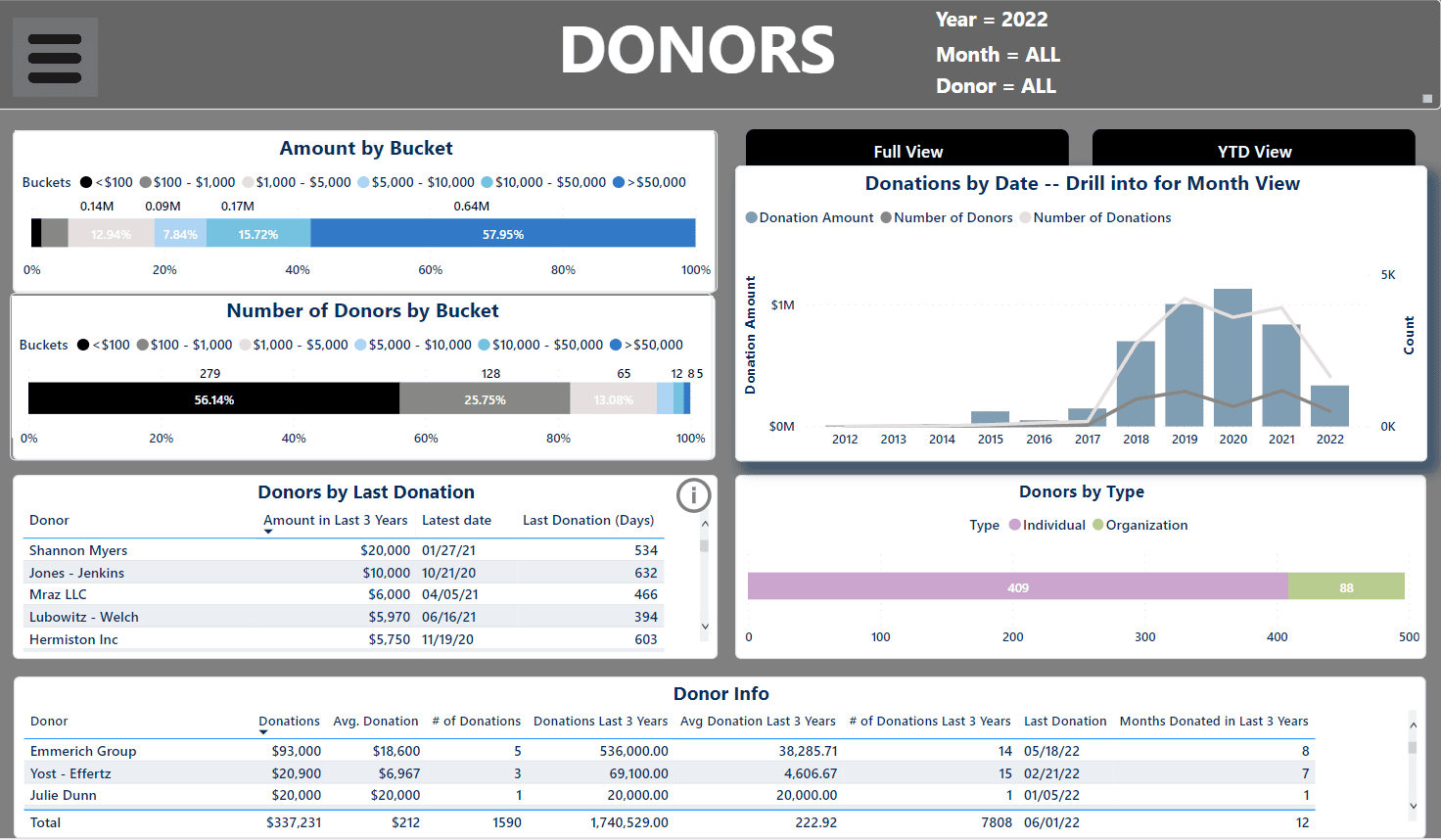Sort by Avg Donation Last 3 Years column

point(758,721)
